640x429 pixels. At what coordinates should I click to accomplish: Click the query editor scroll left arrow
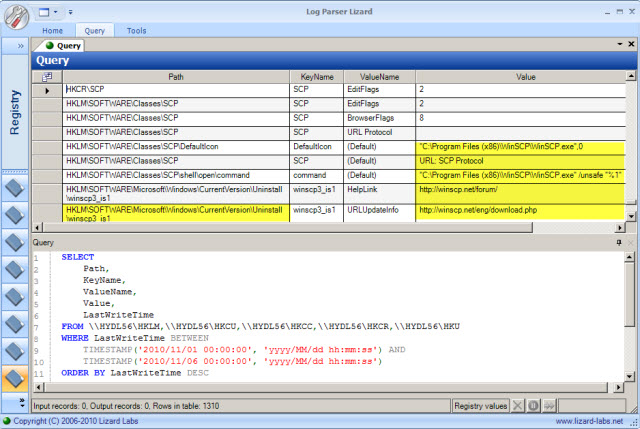[38, 387]
